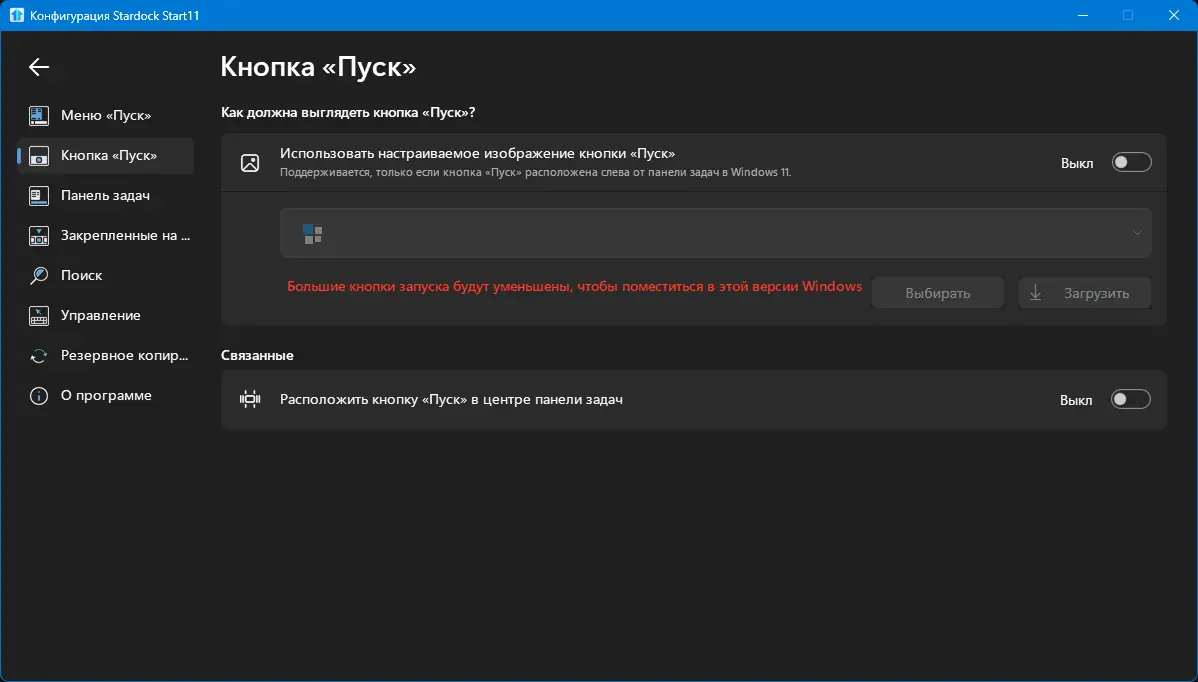Click the Панель задач sidebar icon
Screen dimensions: 1198x682
(x=39, y=196)
